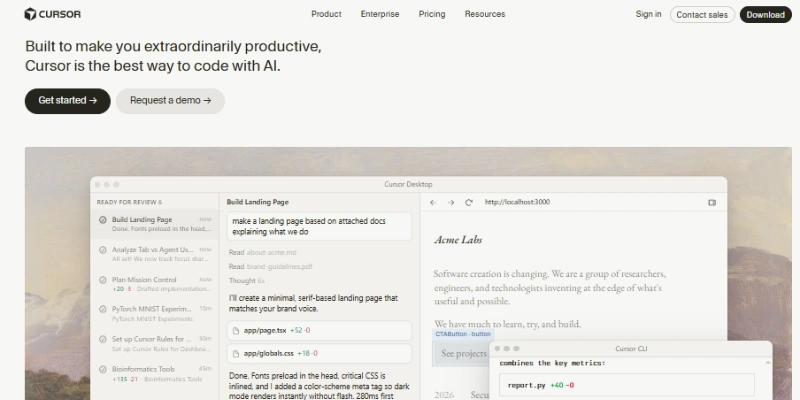Click the localhost:3000 address field
The height and width of the screenshot is (400, 800).
pos(517,202)
